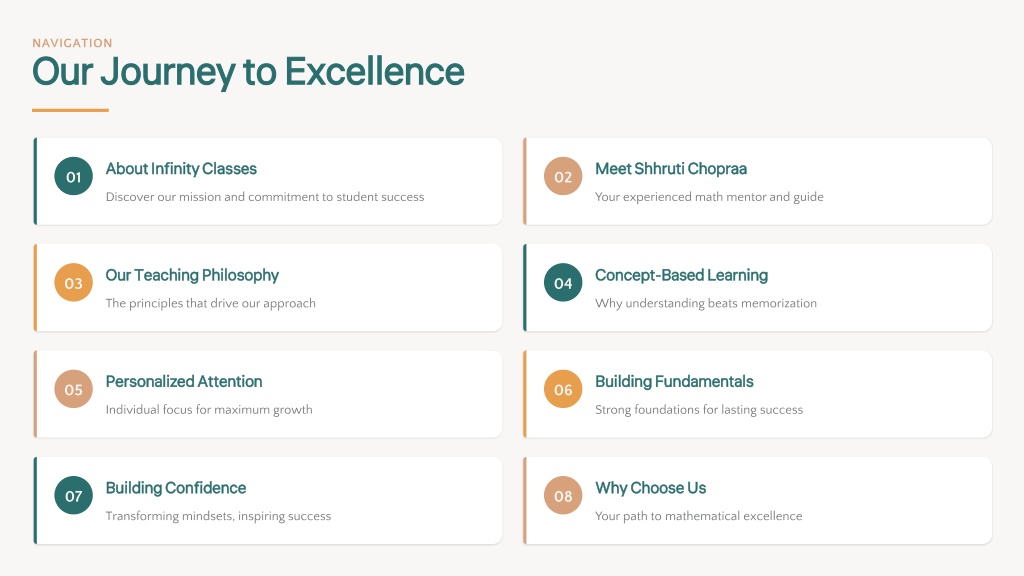The height and width of the screenshot is (576, 1024).
Task: Open the Meet Shhruti Chopraa heading
Action: tap(671, 168)
